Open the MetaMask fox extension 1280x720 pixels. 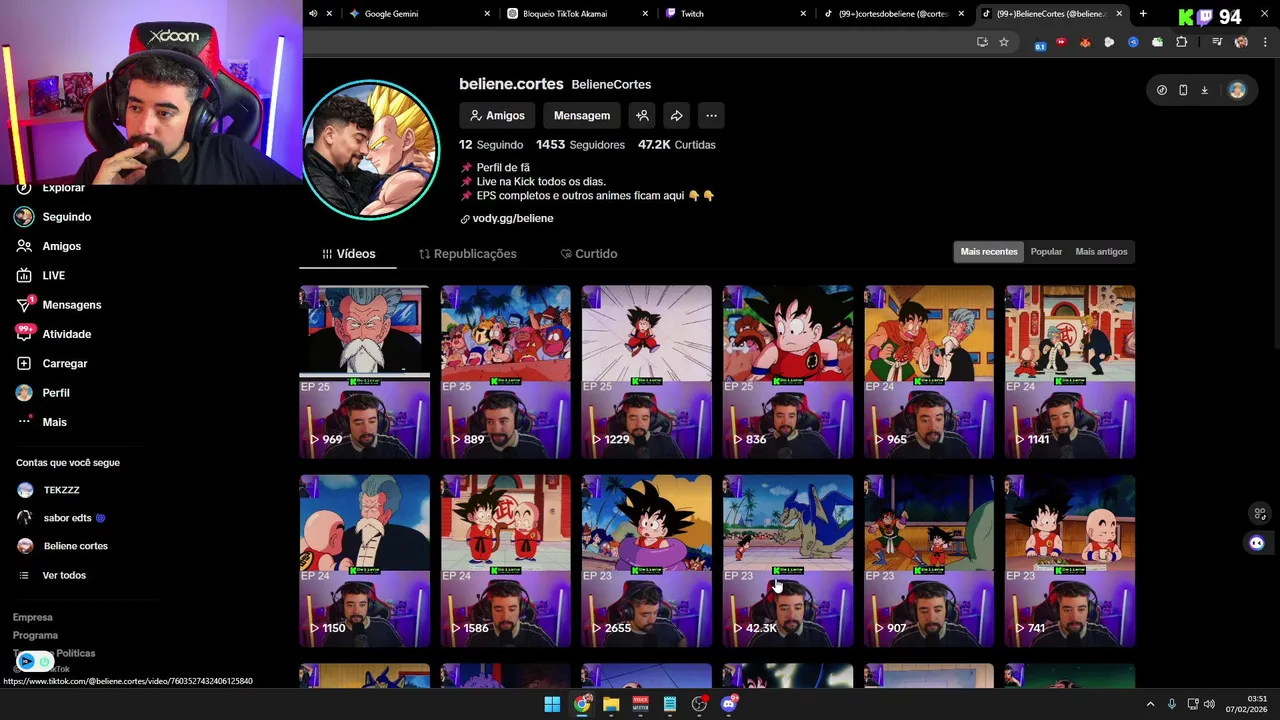[x=1085, y=42]
